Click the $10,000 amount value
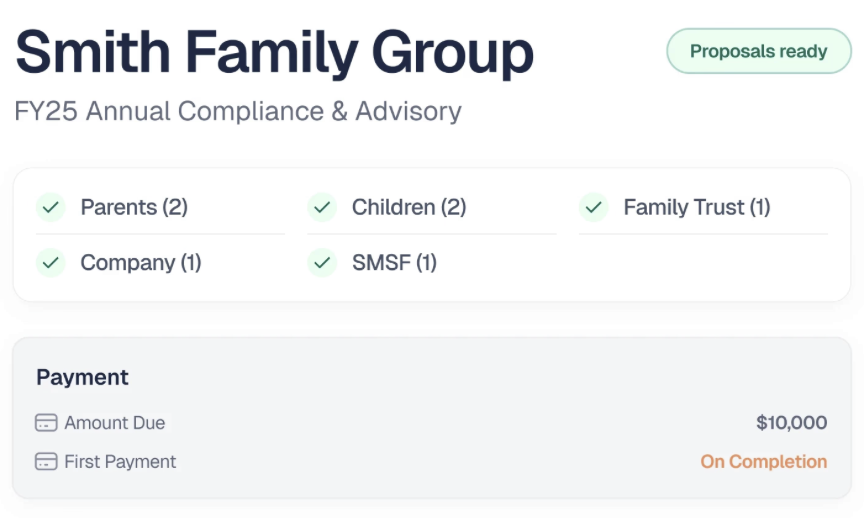This screenshot has width=864, height=518. (791, 423)
